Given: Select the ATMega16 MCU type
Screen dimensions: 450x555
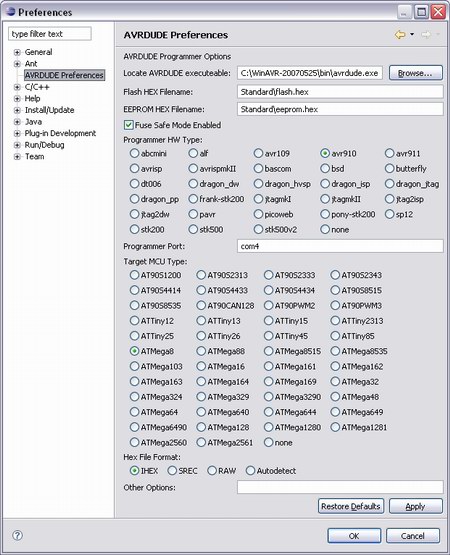Looking at the screenshot, I should pyautogui.click(x=201, y=366).
